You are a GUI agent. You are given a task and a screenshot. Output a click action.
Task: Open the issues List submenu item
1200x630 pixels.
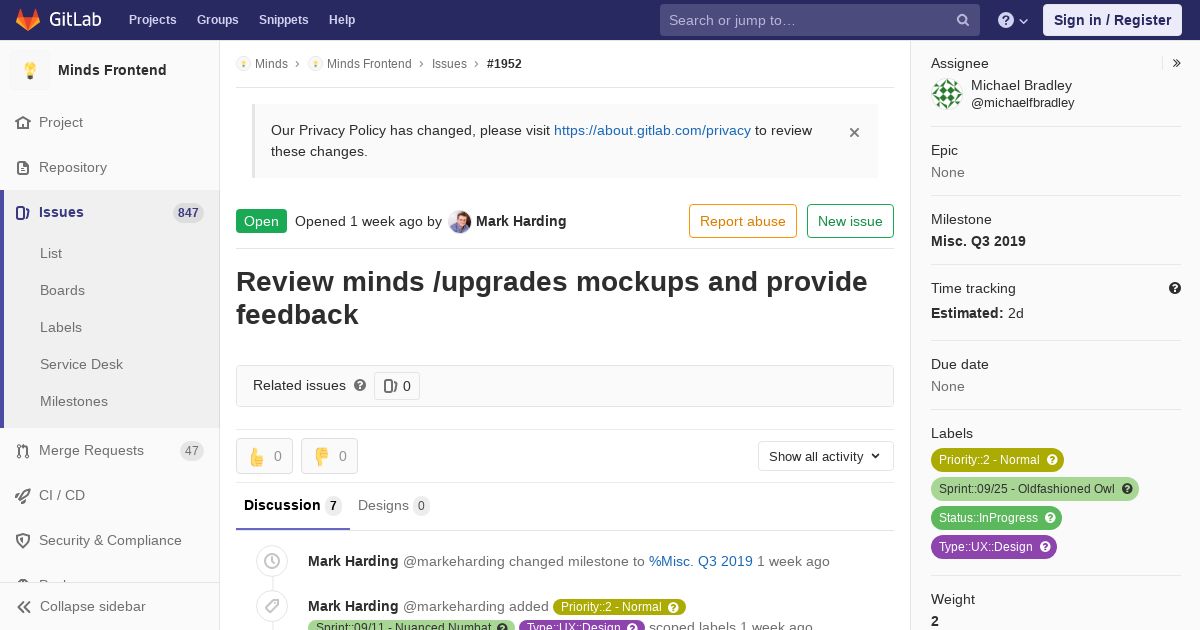pos(51,253)
